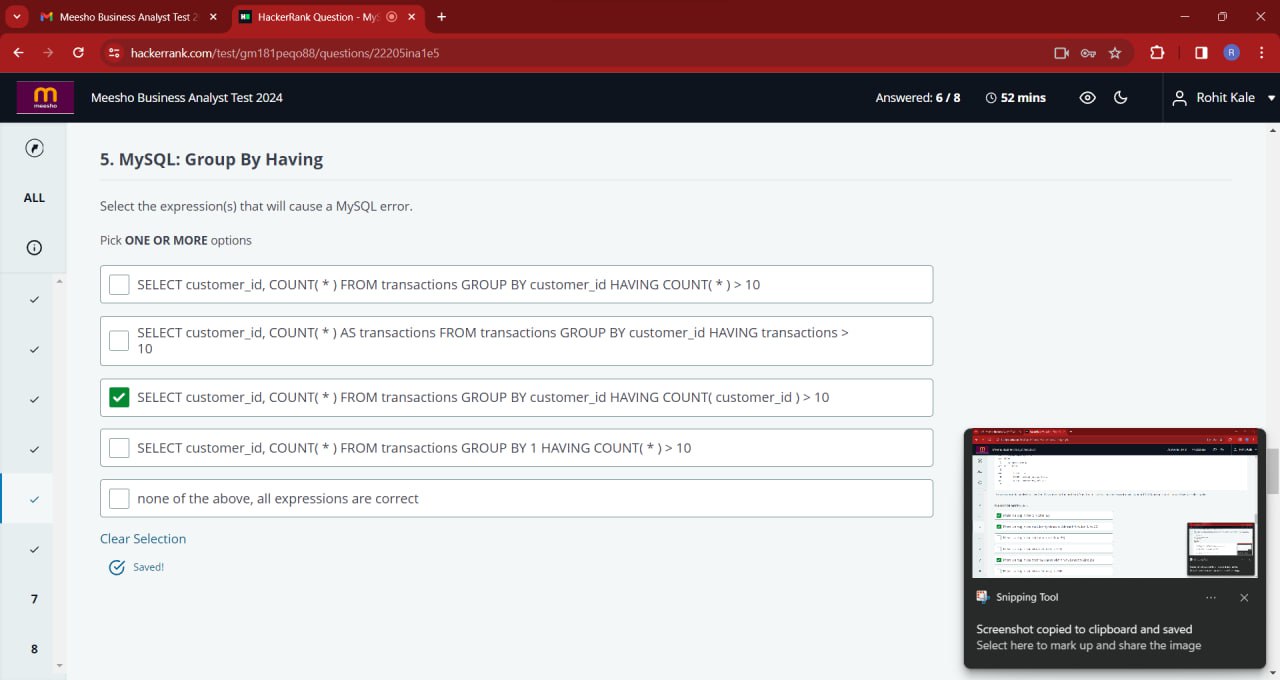Click Meesho Business Analyst Test 2024 title
This screenshot has height=680, width=1280.
click(x=187, y=98)
